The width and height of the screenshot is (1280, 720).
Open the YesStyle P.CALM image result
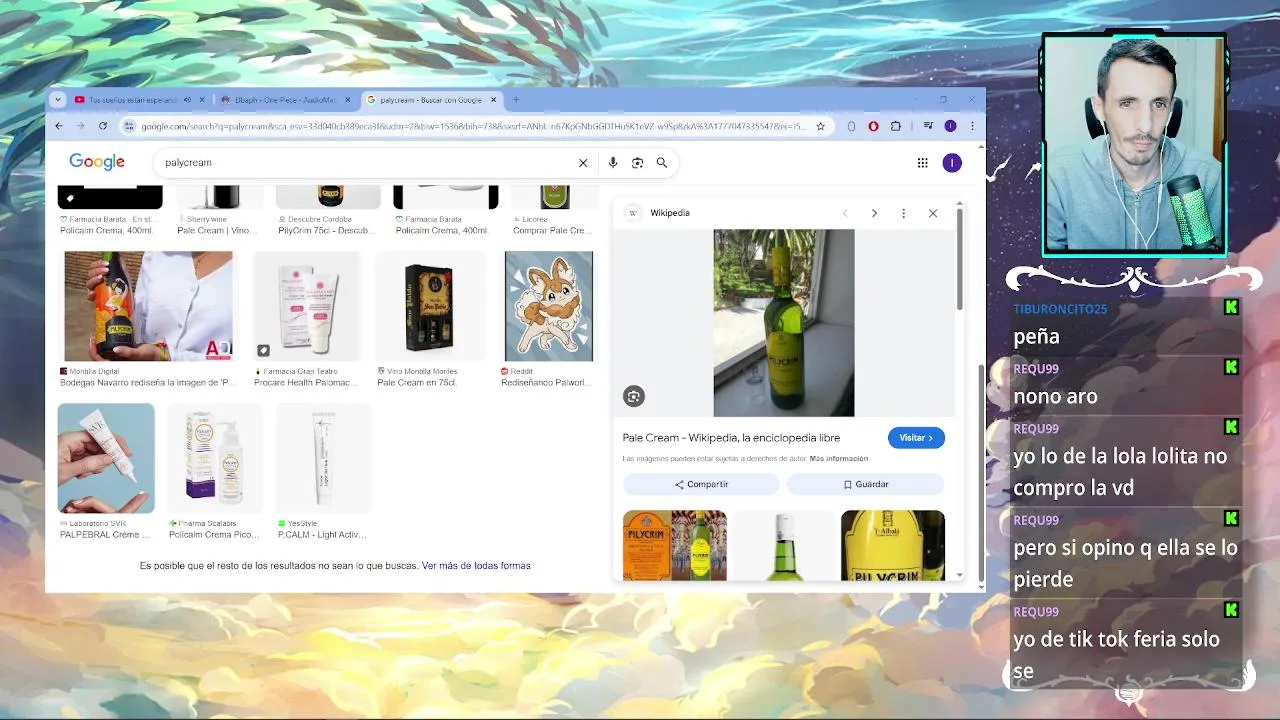pos(324,458)
